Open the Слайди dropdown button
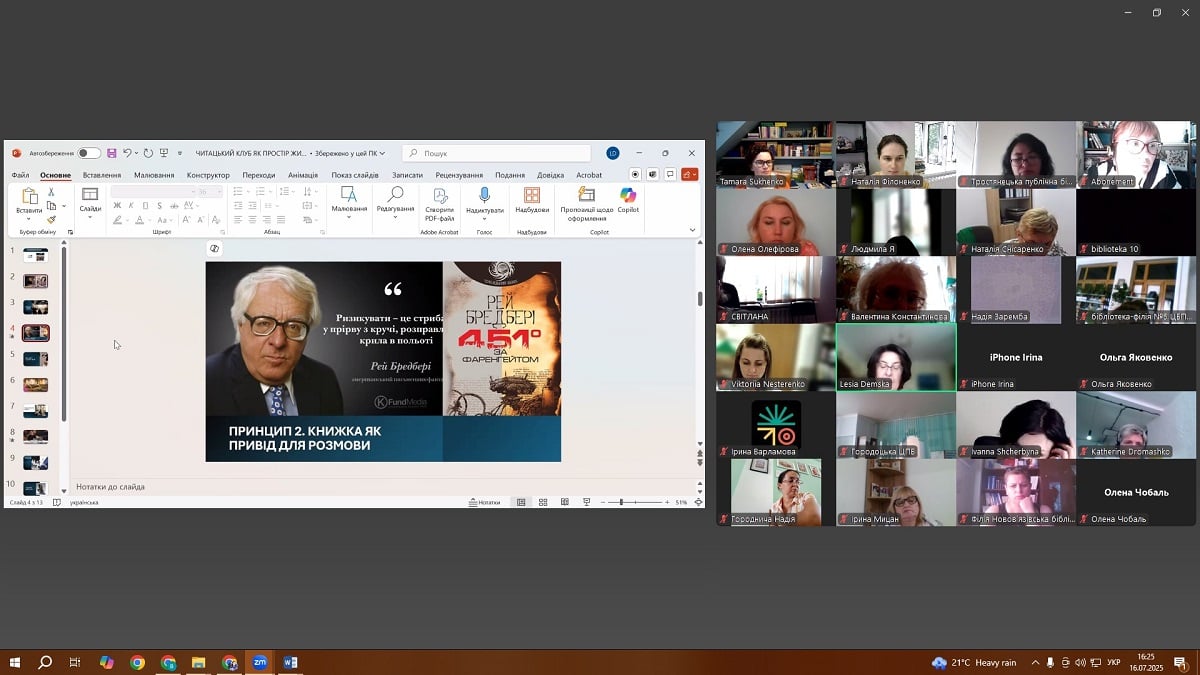 pyautogui.click(x=90, y=202)
